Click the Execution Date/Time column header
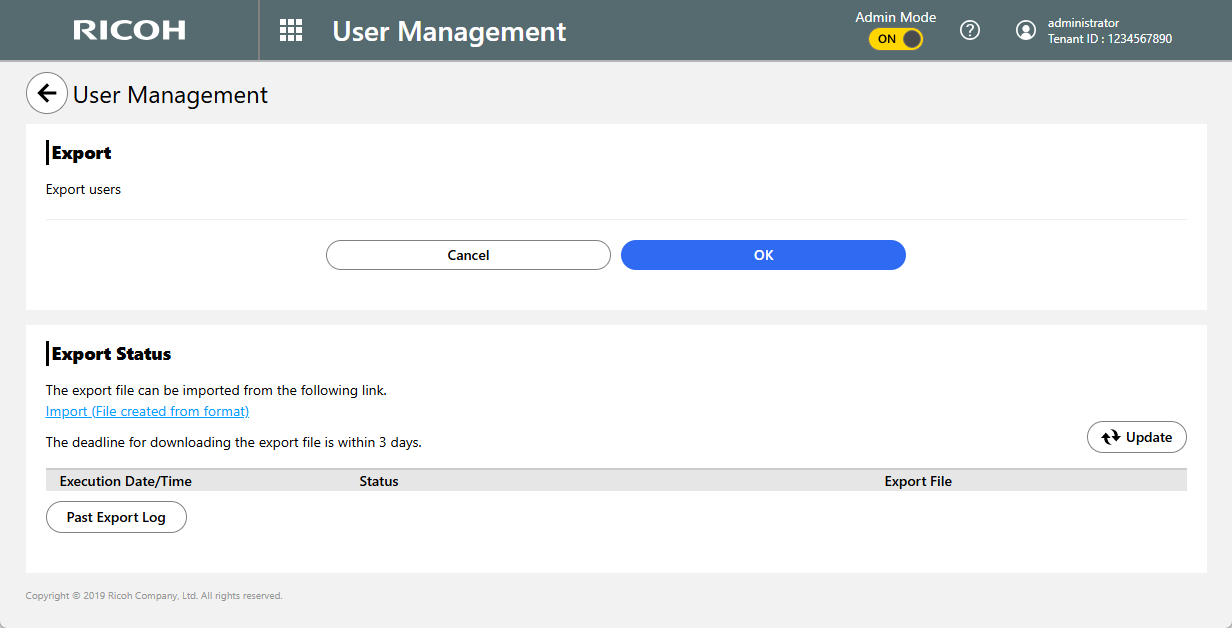 click(x=126, y=481)
